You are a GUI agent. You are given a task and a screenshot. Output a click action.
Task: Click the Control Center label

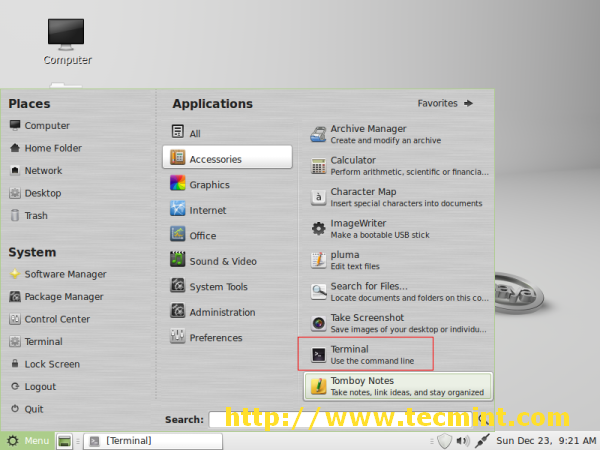click(x=57, y=319)
